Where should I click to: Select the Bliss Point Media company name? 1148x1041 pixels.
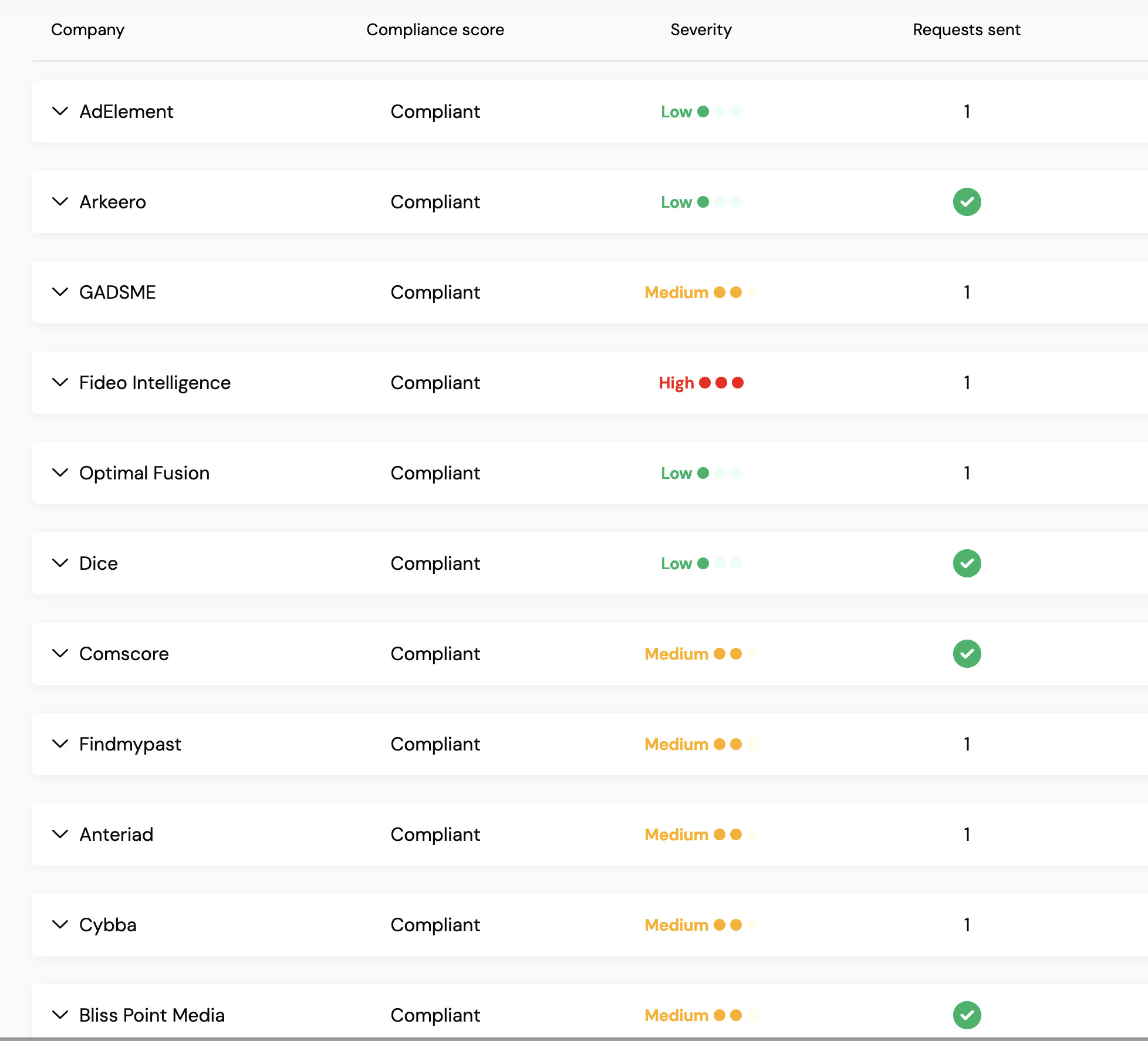152,1015
